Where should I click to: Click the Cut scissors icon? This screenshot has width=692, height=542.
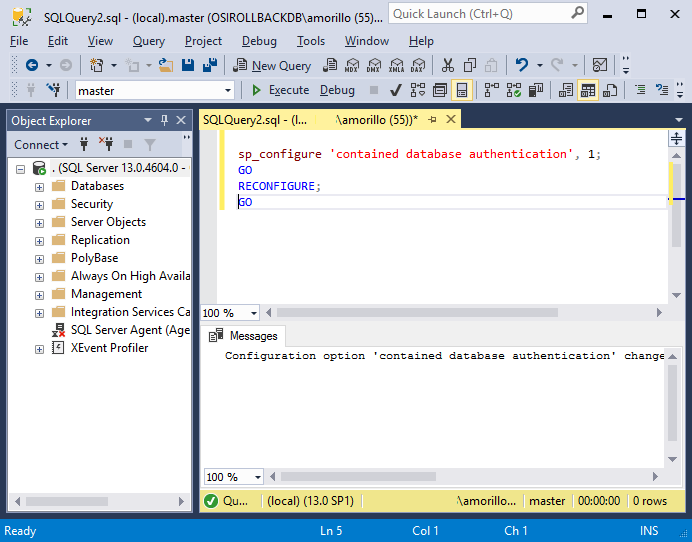(x=448, y=65)
